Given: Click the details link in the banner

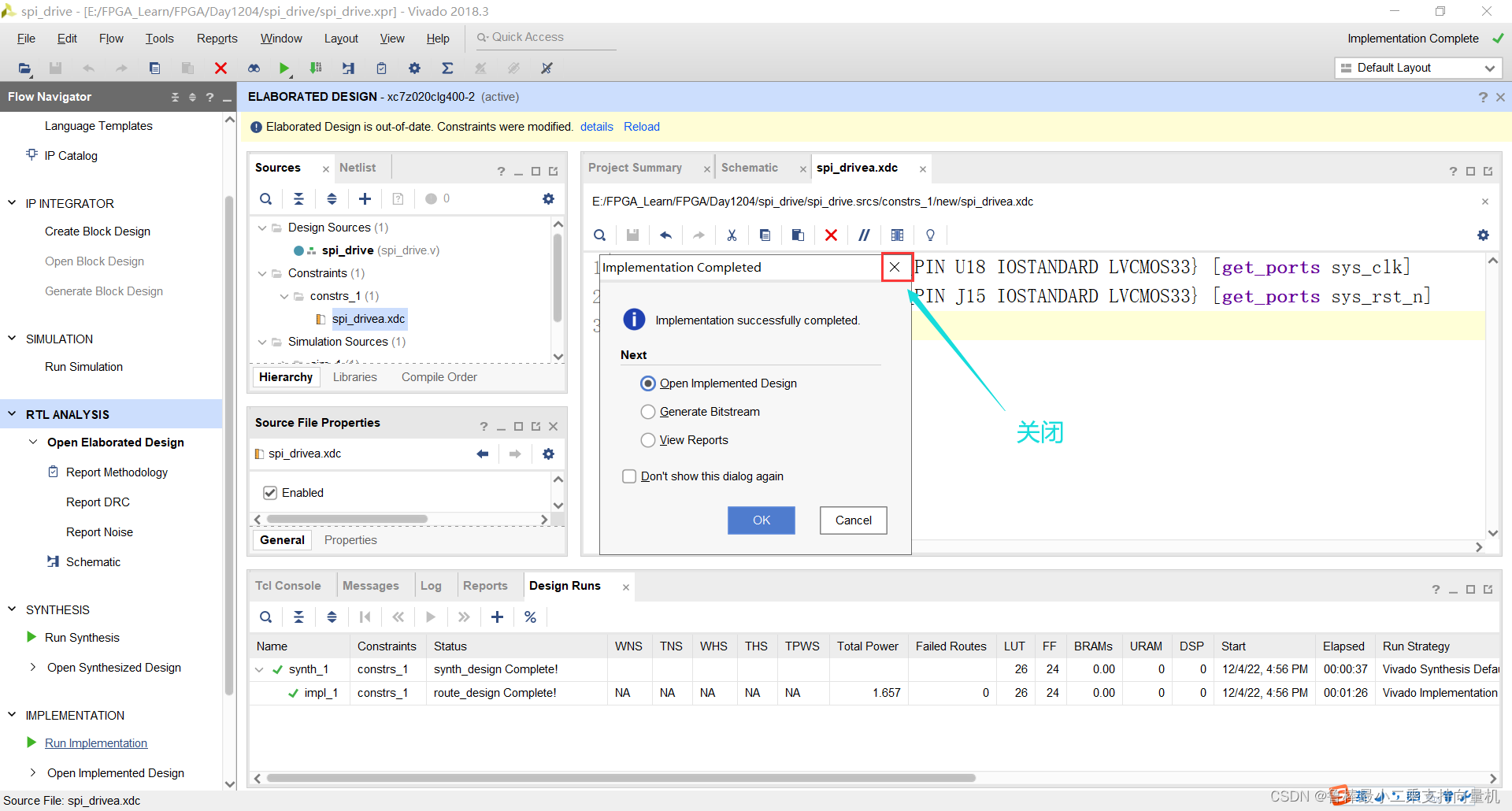Looking at the screenshot, I should point(597,127).
